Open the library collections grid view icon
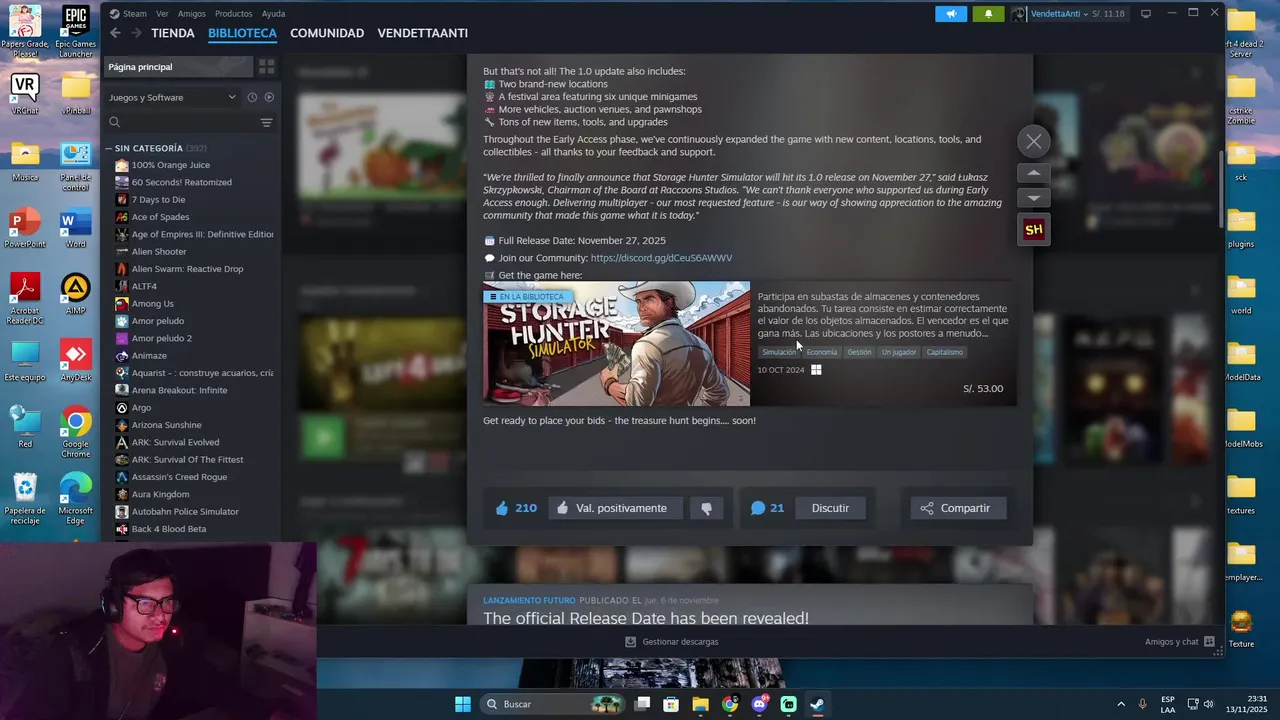This screenshot has width=1280, height=720. click(266, 67)
